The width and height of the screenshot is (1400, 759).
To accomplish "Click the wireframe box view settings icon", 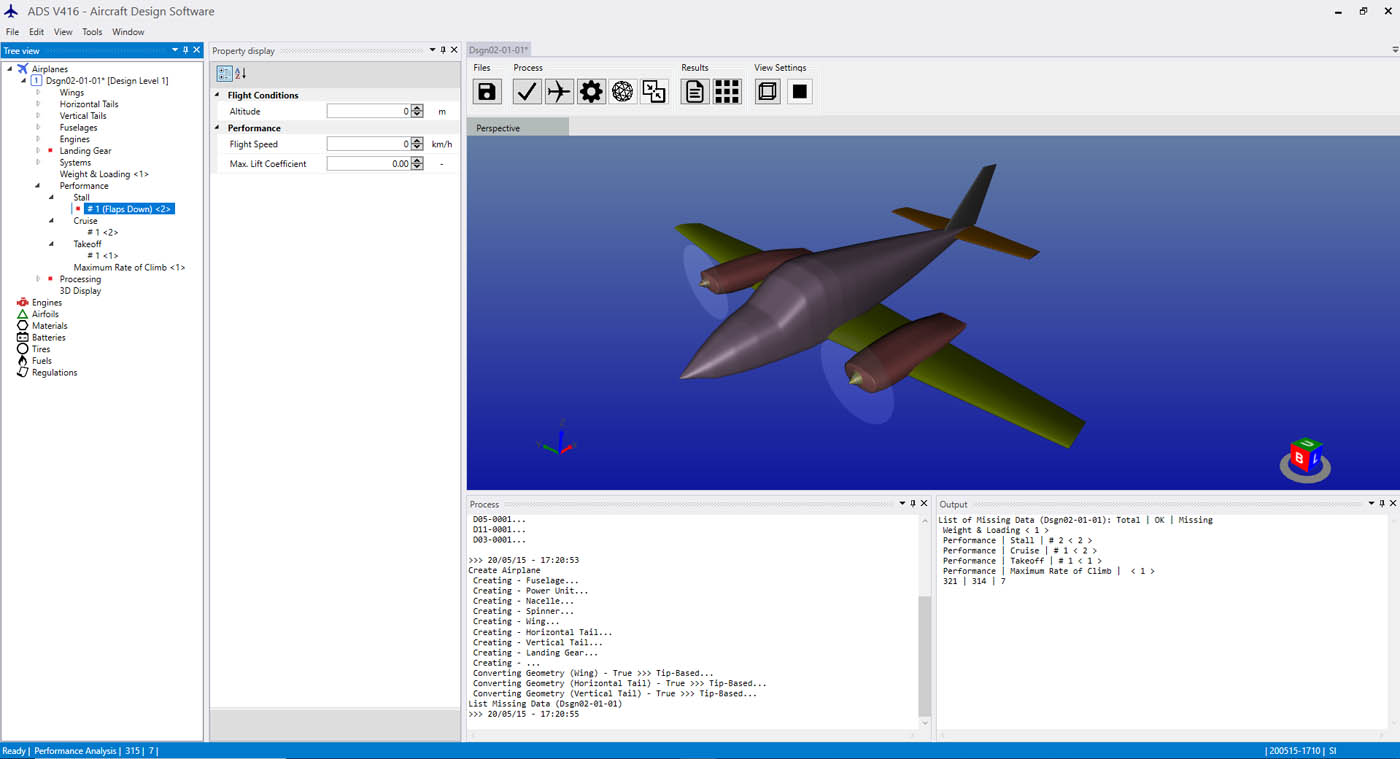I will click(x=768, y=92).
